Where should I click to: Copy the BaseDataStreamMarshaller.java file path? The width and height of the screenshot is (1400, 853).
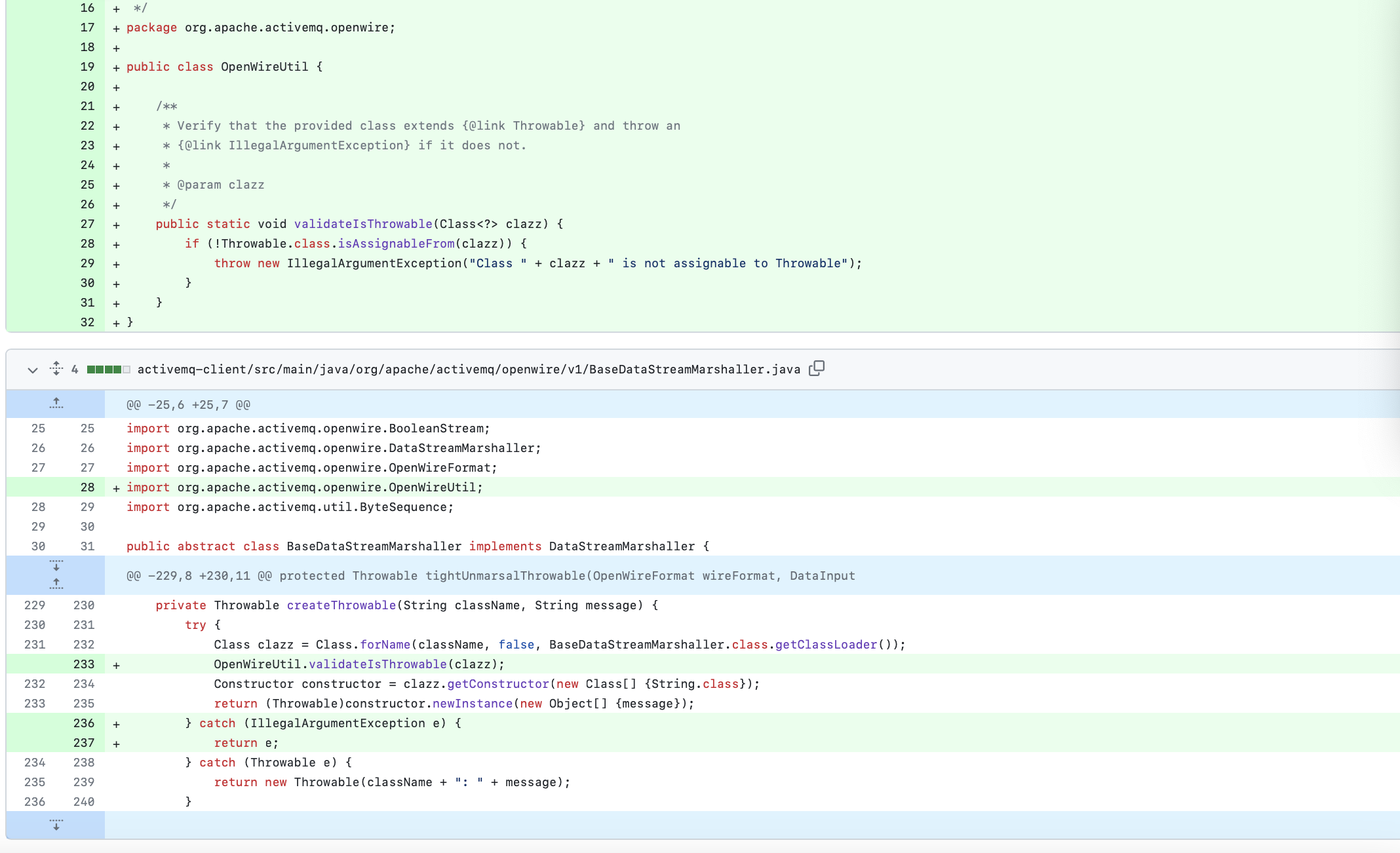click(817, 369)
